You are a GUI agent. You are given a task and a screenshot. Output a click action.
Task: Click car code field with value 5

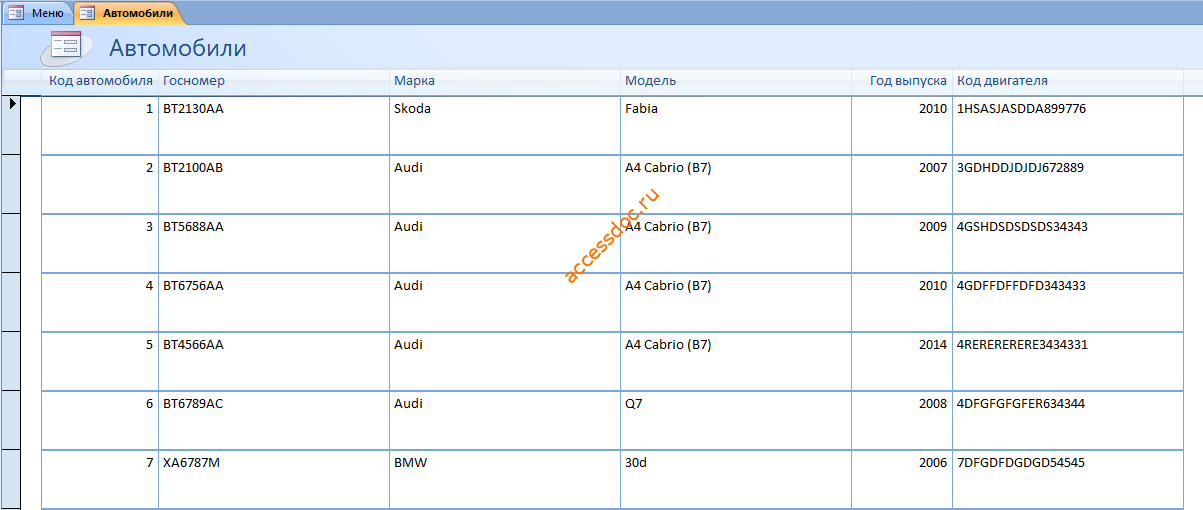coord(100,361)
